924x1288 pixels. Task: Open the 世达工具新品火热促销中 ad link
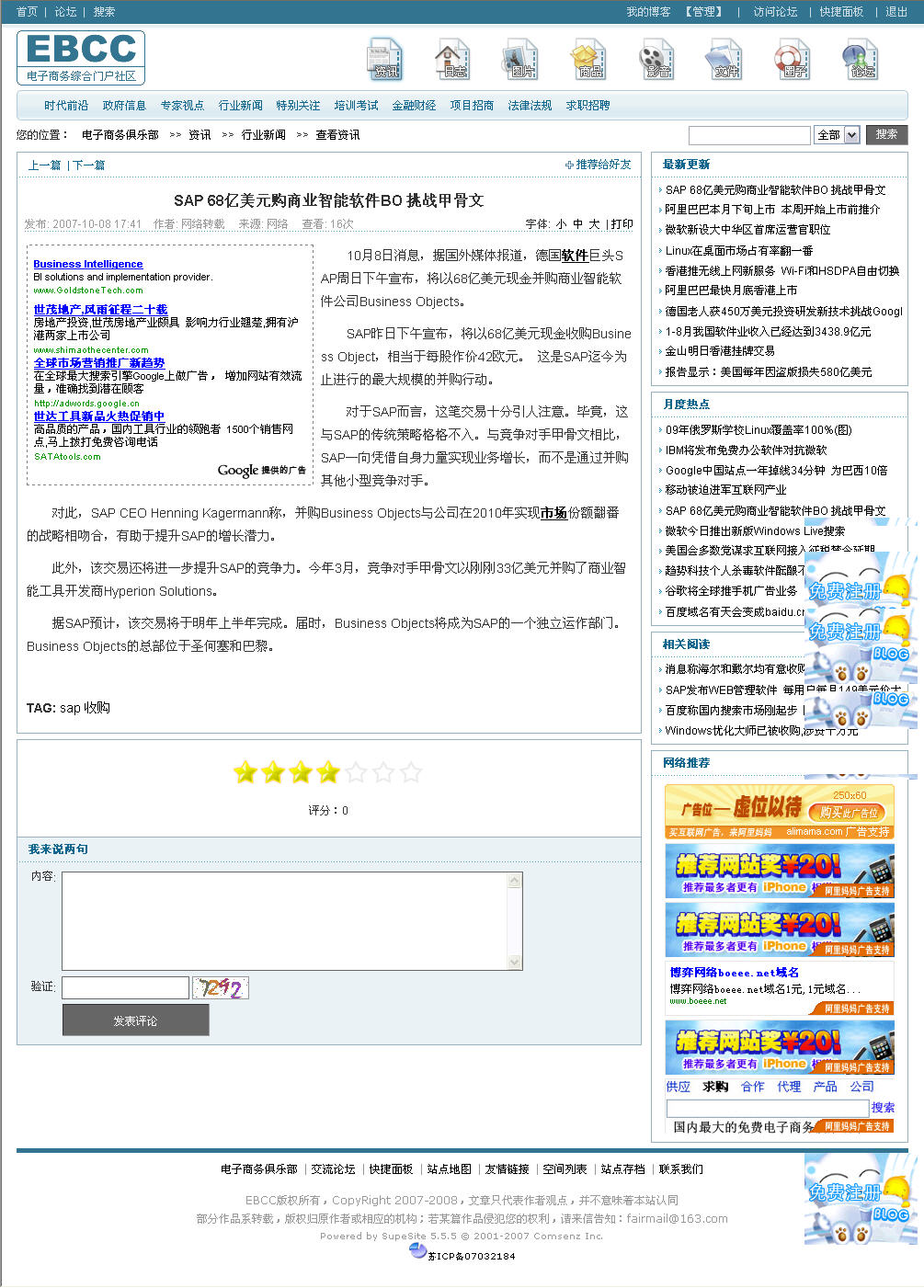99,416
